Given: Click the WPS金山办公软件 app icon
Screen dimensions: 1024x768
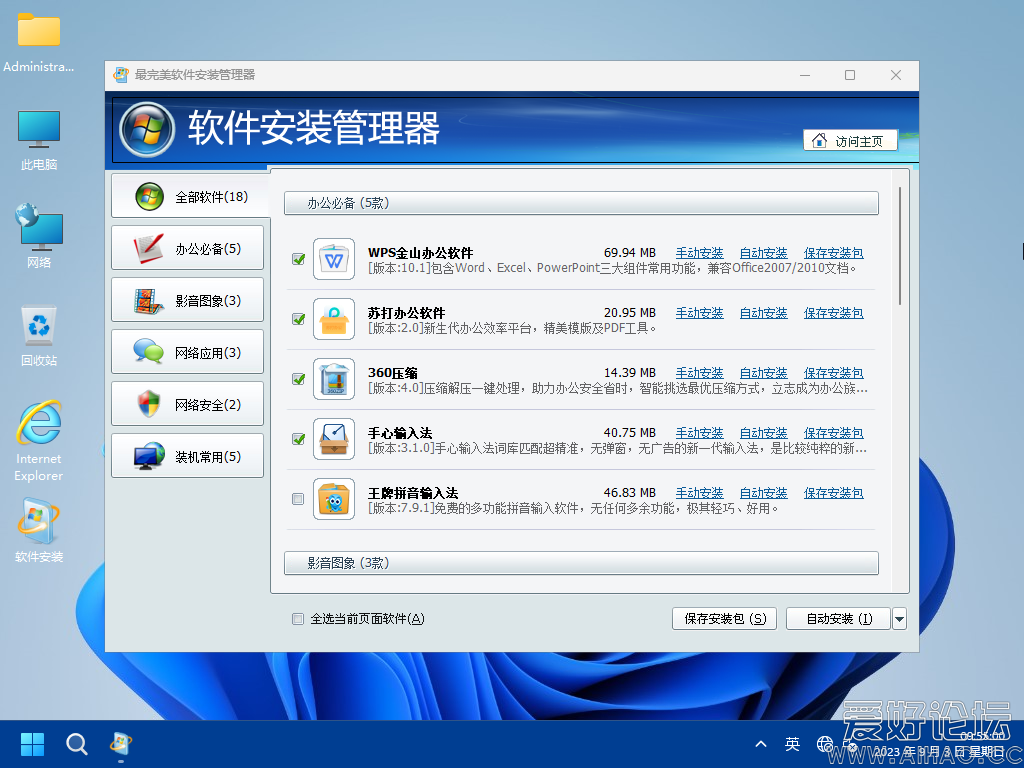Looking at the screenshot, I should click(334, 260).
